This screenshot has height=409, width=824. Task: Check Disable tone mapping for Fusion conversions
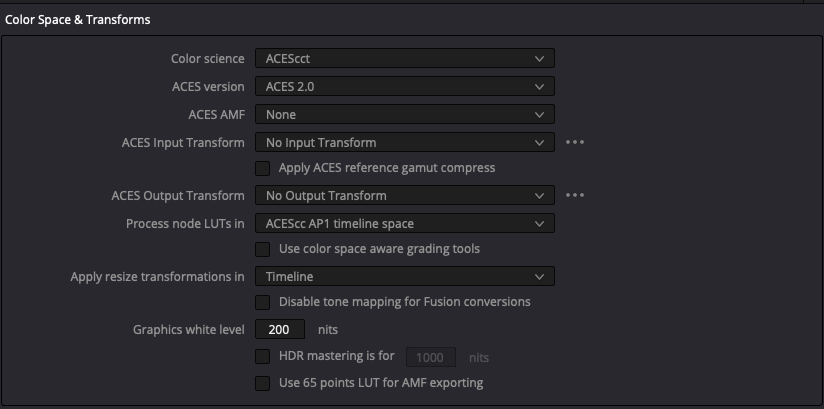pyautogui.click(x=263, y=302)
